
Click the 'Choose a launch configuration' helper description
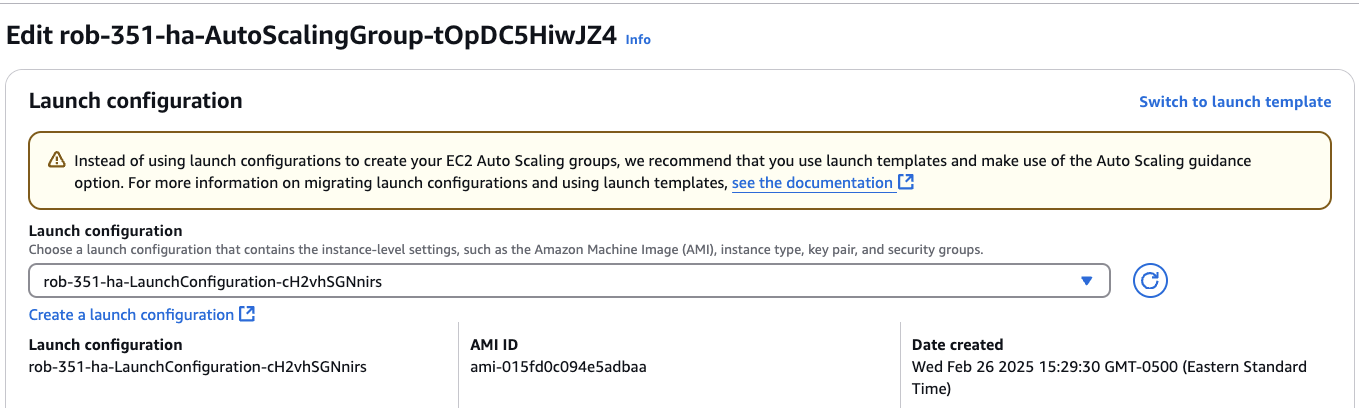[x=505, y=250]
